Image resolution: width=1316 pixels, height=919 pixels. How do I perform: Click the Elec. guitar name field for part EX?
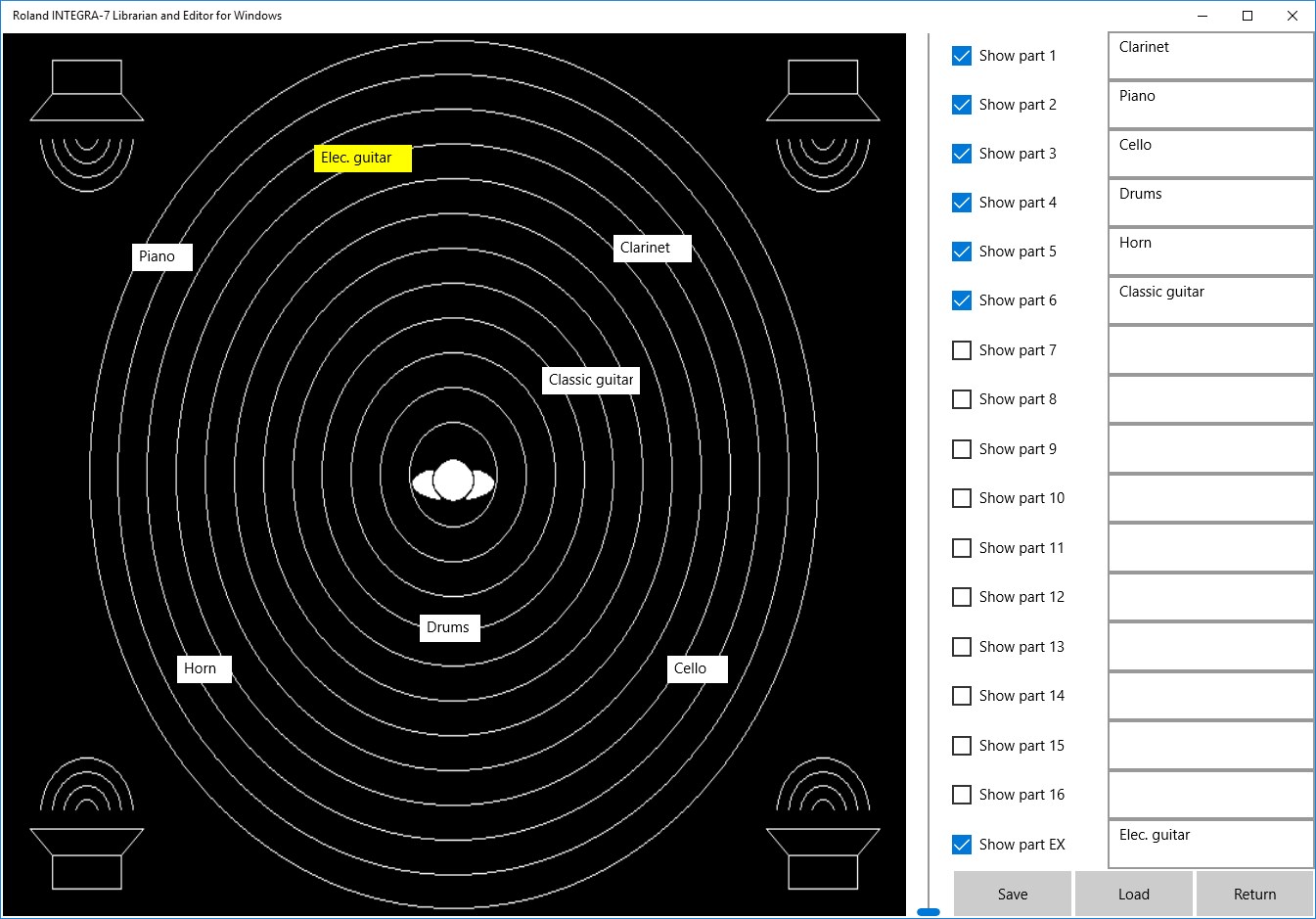(x=1210, y=844)
